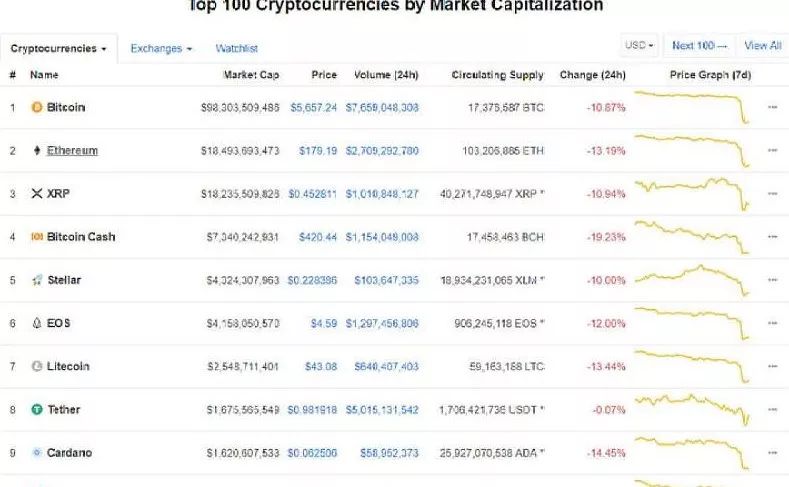This screenshot has height=487, width=789.
Task: Switch to the Watchlist tab
Action: (x=236, y=49)
